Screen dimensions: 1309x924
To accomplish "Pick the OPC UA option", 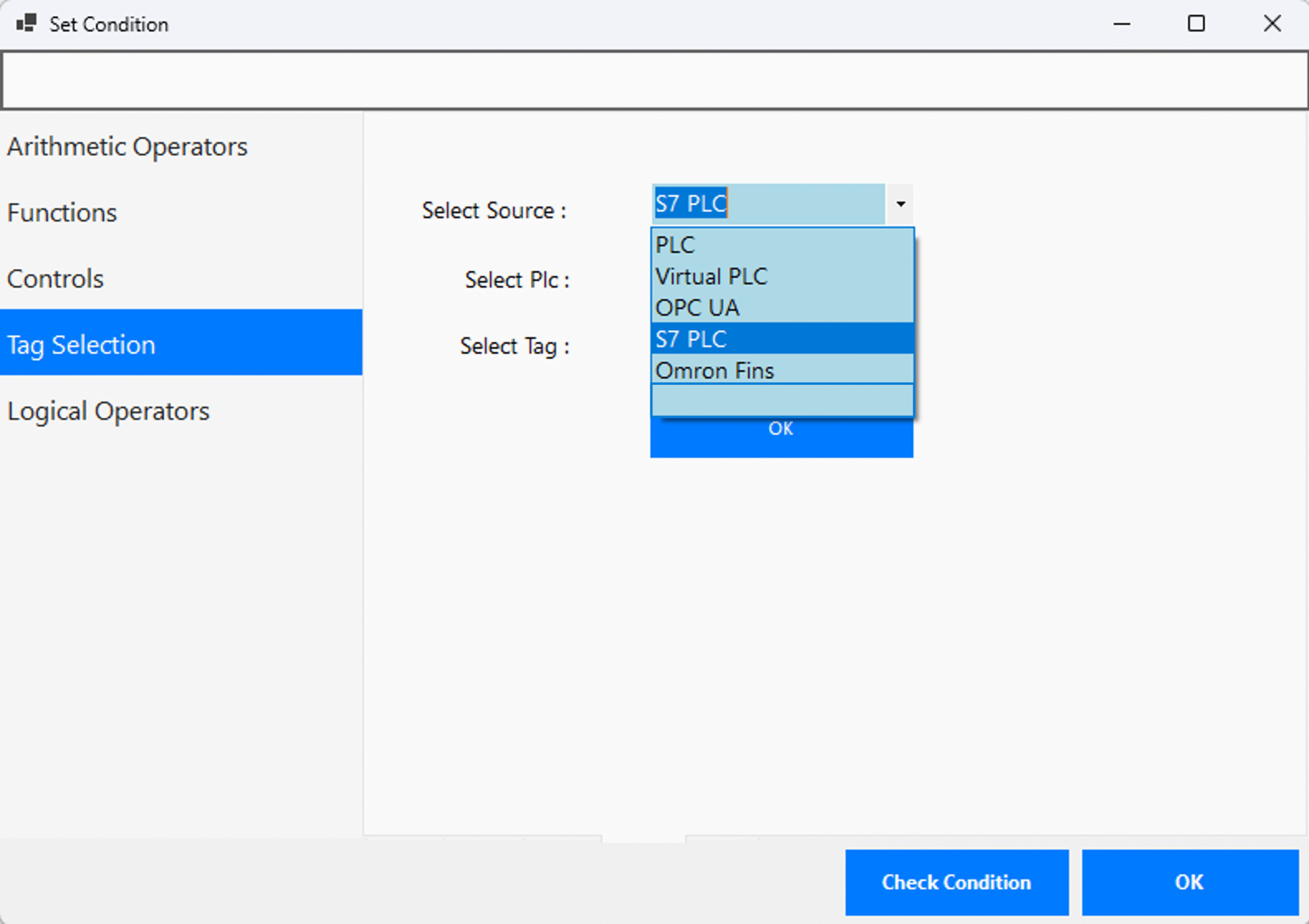I will coord(782,308).
